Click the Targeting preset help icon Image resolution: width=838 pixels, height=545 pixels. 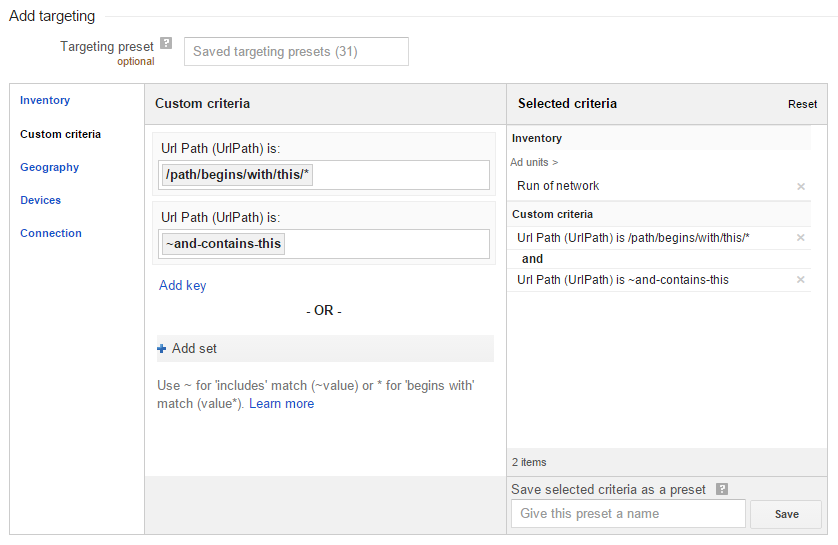(166, 44)
